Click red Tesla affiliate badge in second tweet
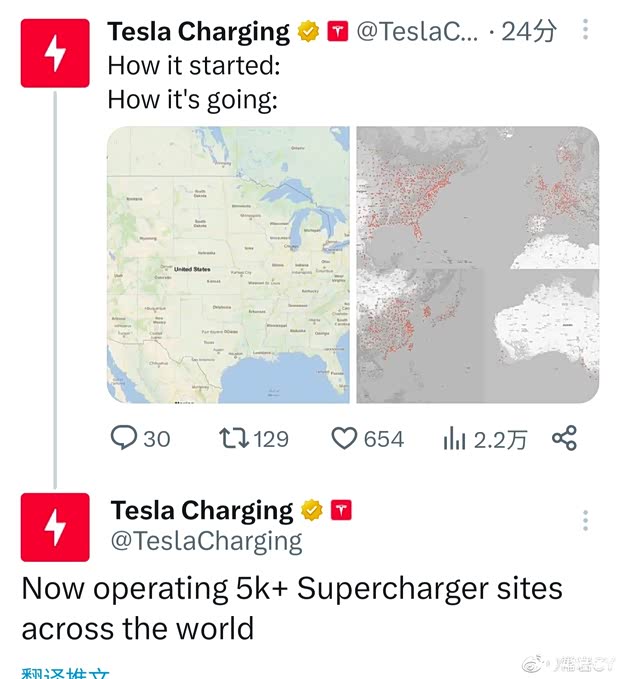 342,511
